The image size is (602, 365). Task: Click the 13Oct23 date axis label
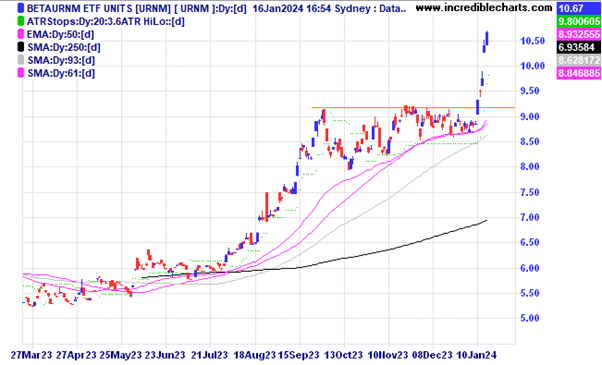343,355
